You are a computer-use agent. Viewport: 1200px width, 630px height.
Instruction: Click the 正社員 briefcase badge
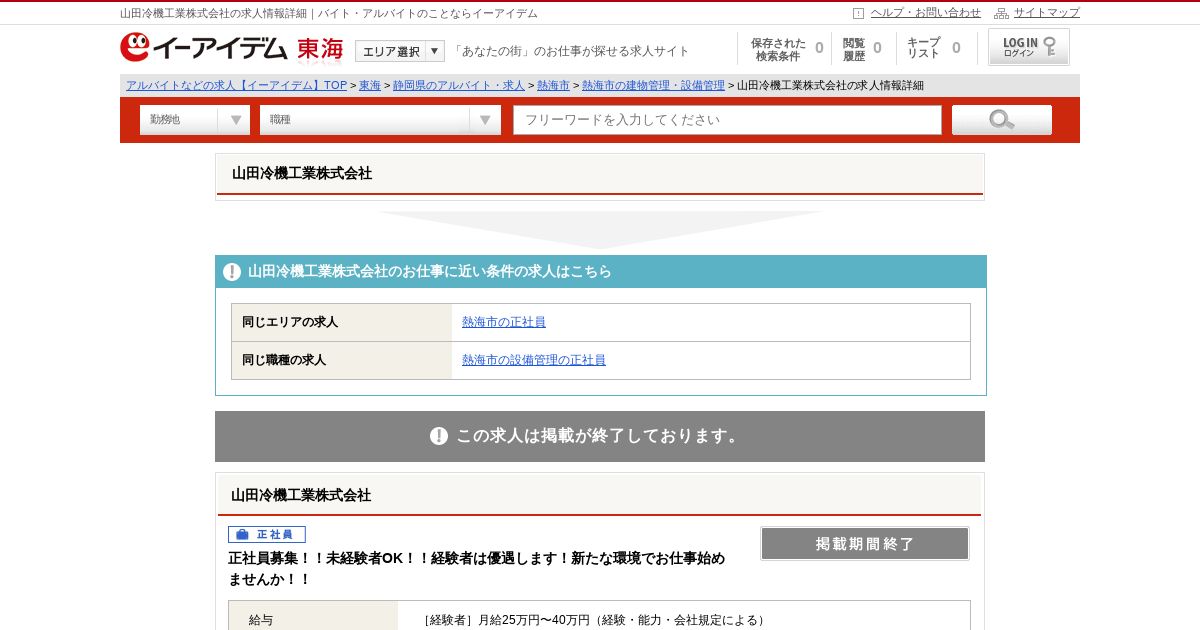click(267, 535)
